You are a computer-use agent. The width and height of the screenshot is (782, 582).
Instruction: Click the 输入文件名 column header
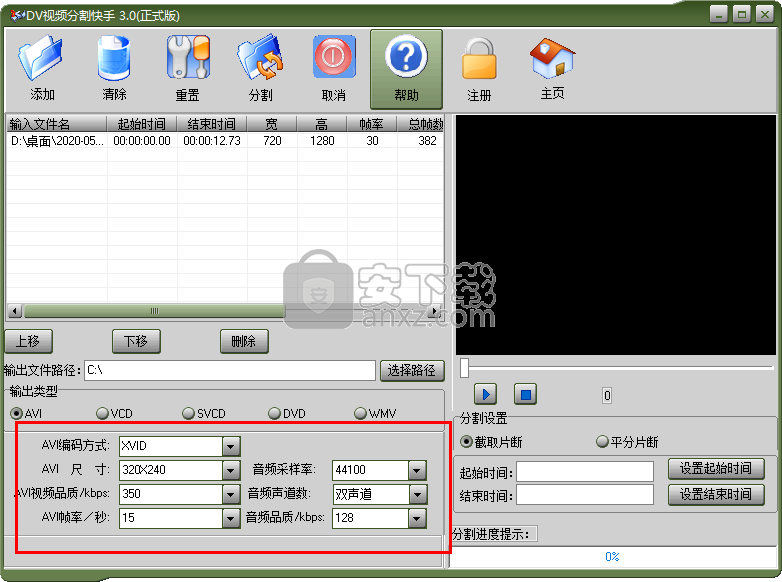click(x=56, y=124)
